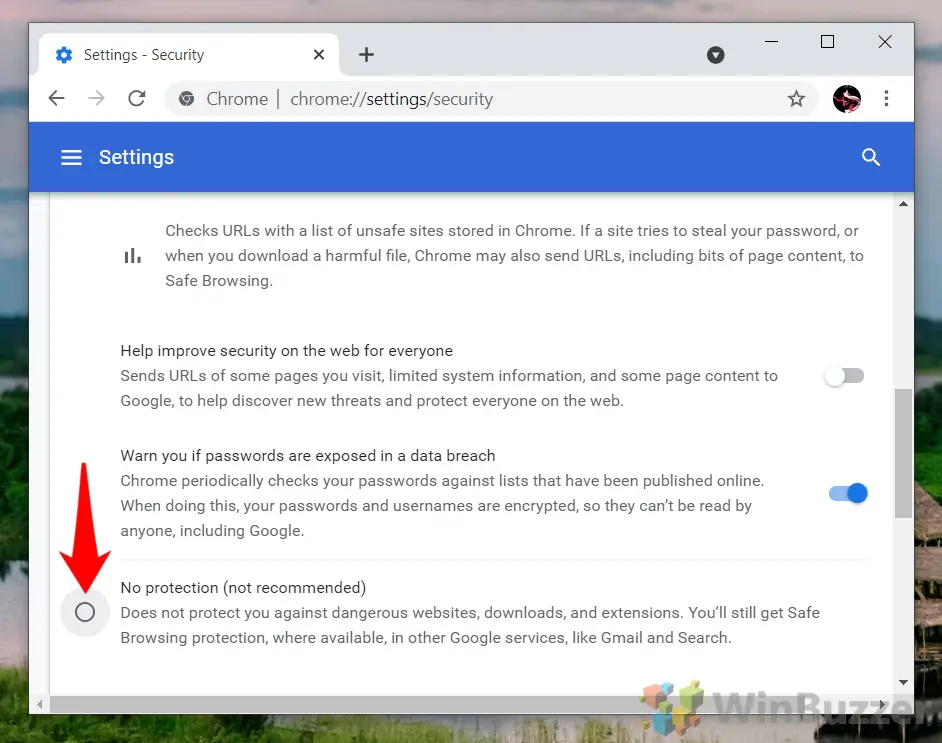The height and width of the screenshot is (743, 942).
Task: Maximize the Chrome window
Action: click(827, 42)
